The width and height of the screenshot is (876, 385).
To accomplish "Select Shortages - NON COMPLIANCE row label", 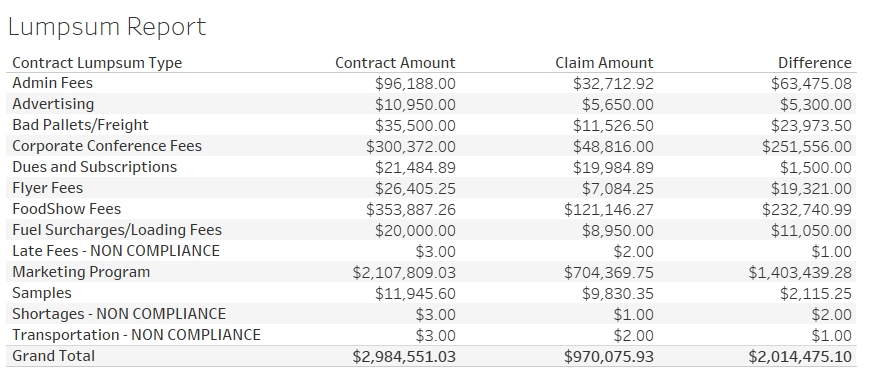I will pos(119,314).
